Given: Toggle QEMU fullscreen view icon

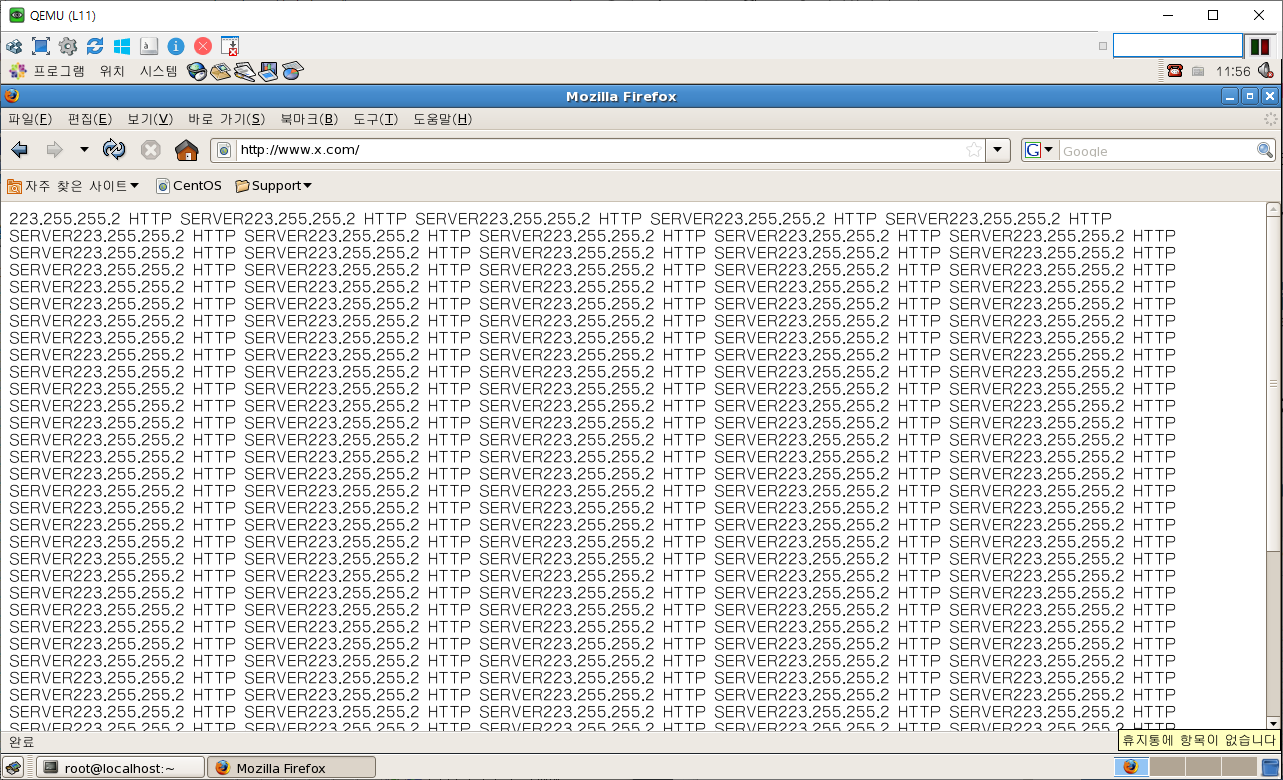Looking at the screenshot, I should tap(41, 46).
